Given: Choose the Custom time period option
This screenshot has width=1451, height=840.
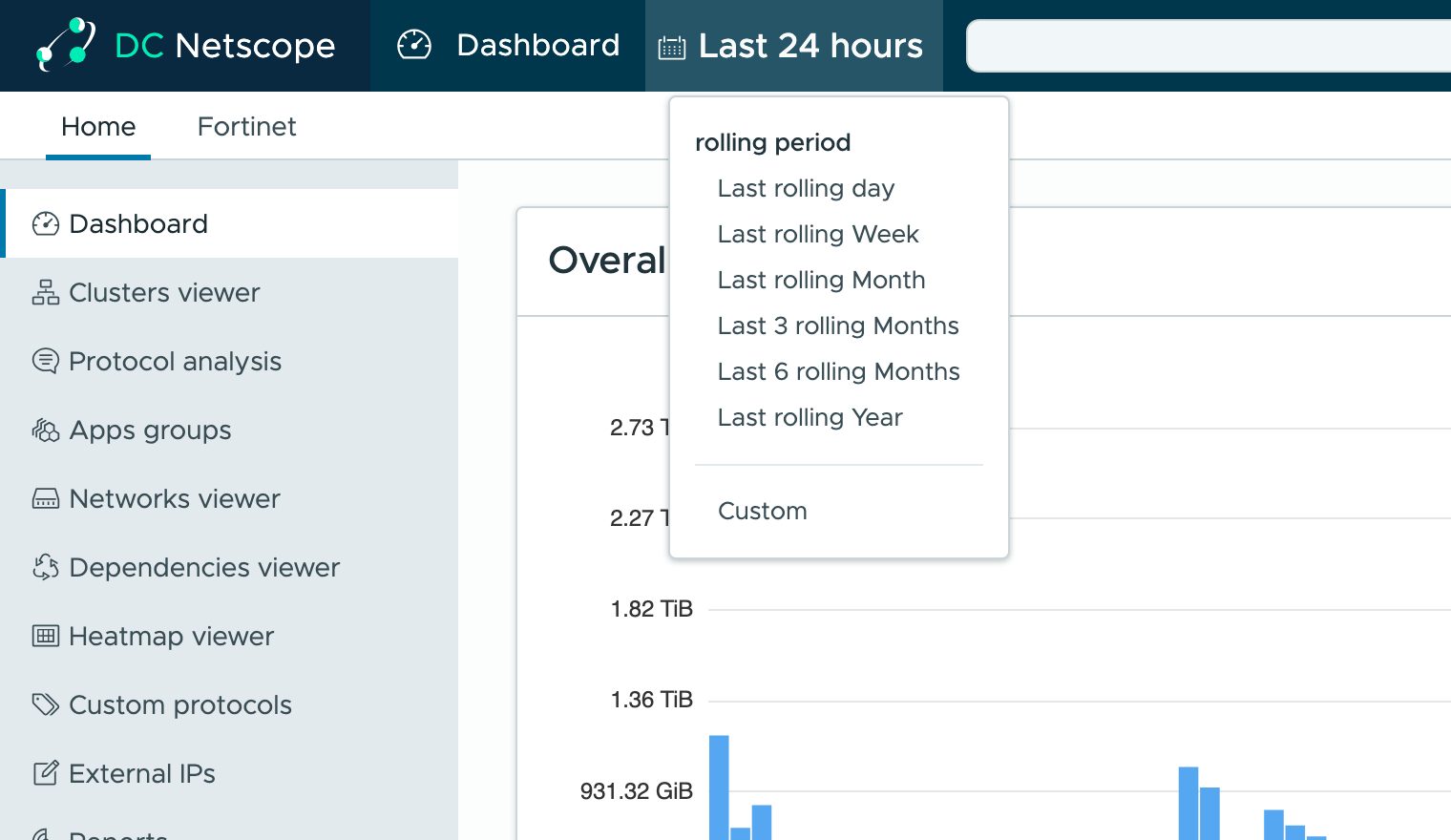Looking at the screenshot, I should pos(763,511).
